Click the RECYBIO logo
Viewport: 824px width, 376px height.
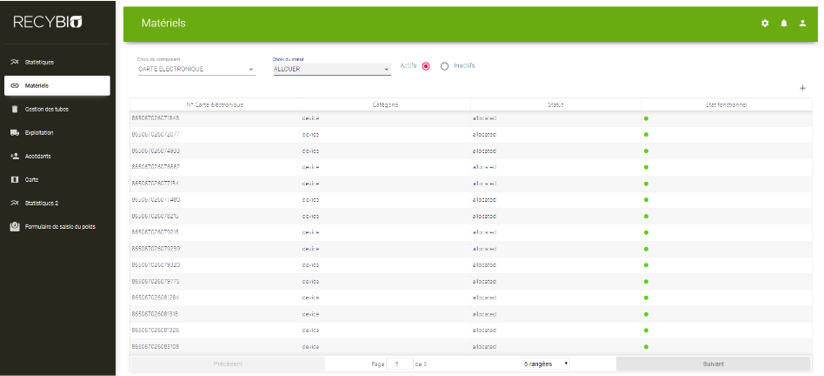pos(48,22)
